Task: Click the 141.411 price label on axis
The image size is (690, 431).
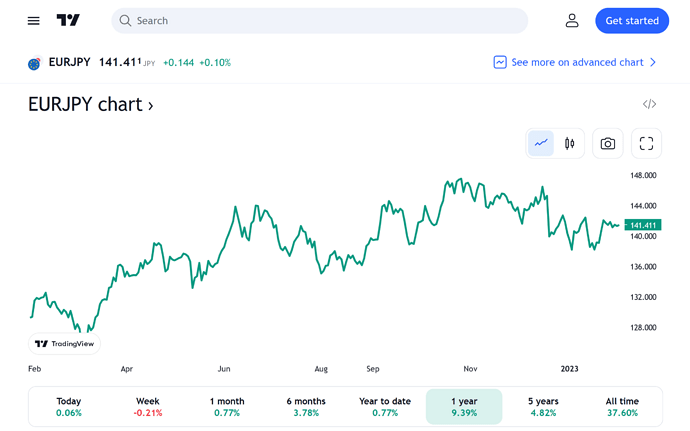Action: click(642, 225)
